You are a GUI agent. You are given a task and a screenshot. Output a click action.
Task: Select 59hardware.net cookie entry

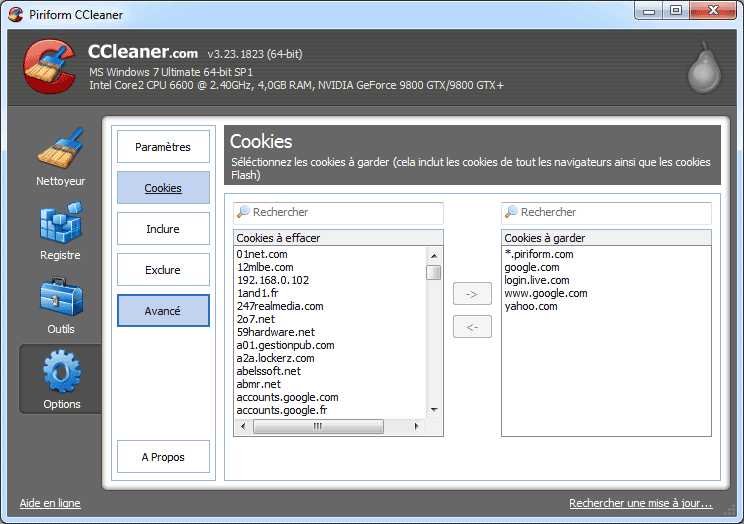pos(276,332)
